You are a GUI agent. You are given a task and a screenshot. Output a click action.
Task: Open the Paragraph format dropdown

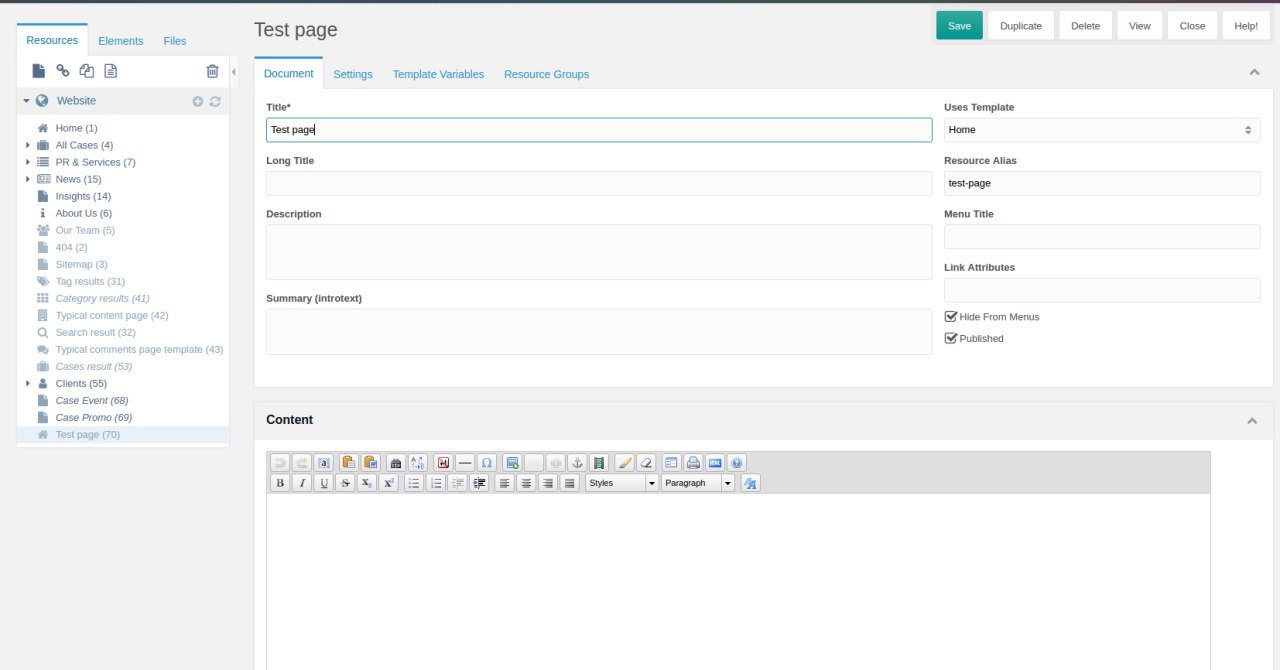point(698,483)
